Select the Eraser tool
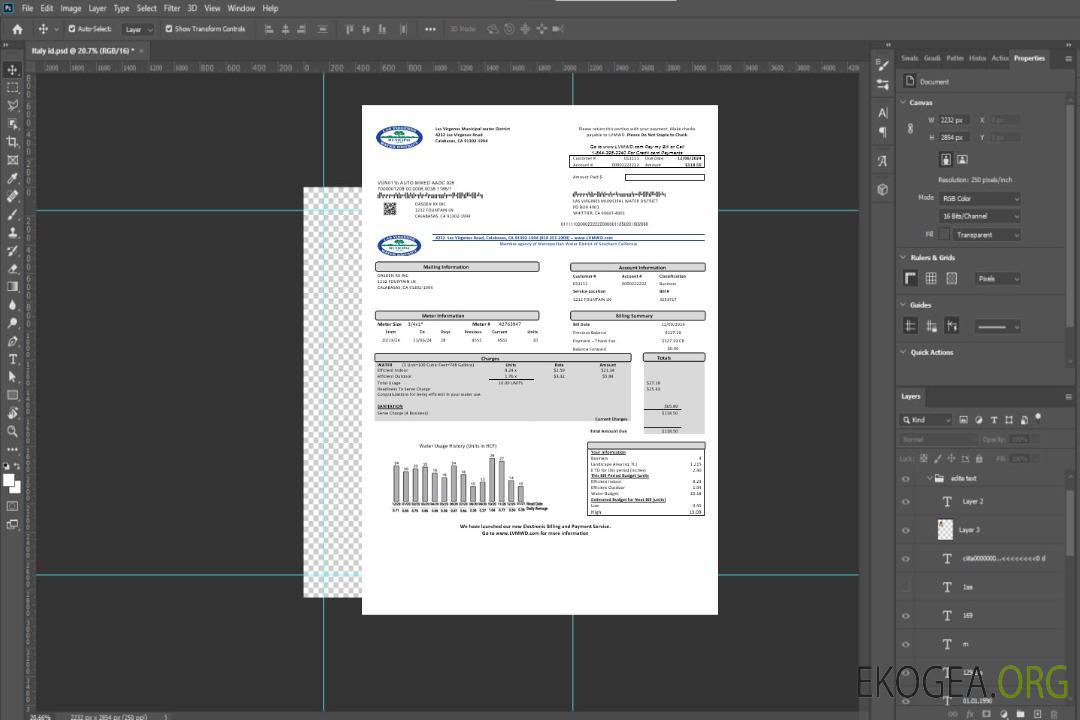1080x720 pixels. click(12, 269)
